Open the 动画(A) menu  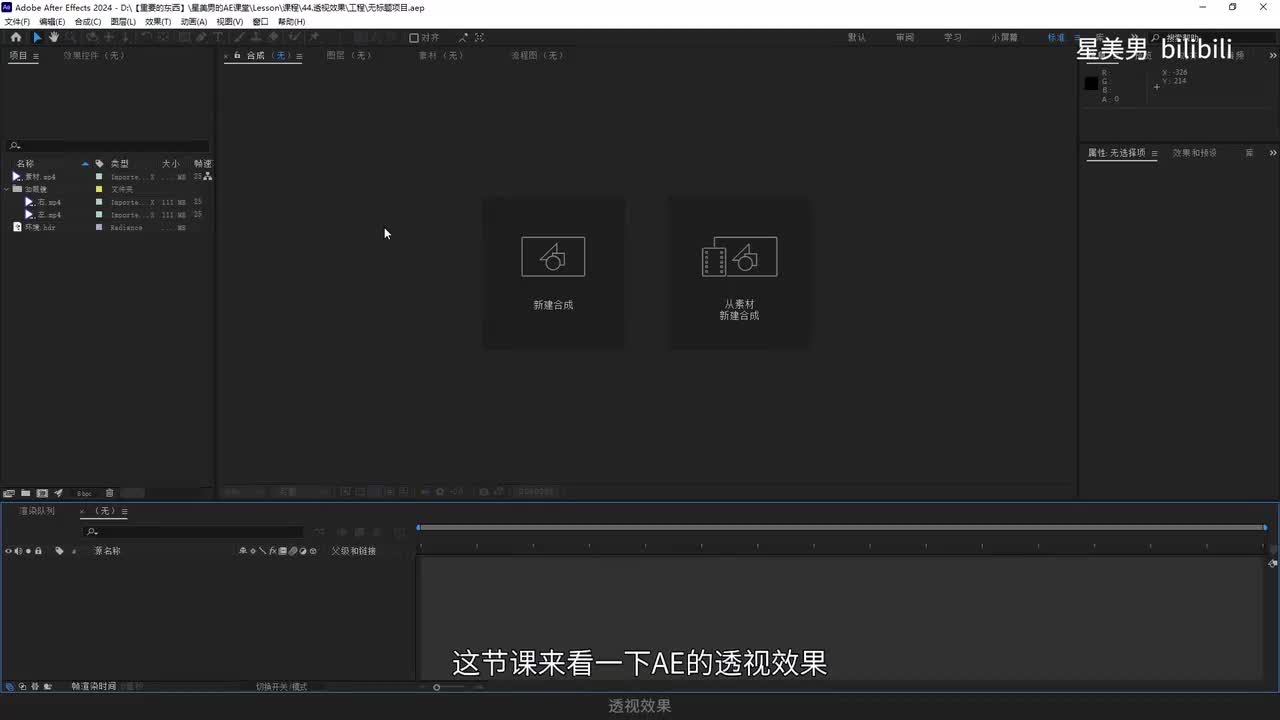(x=194, y=21)
